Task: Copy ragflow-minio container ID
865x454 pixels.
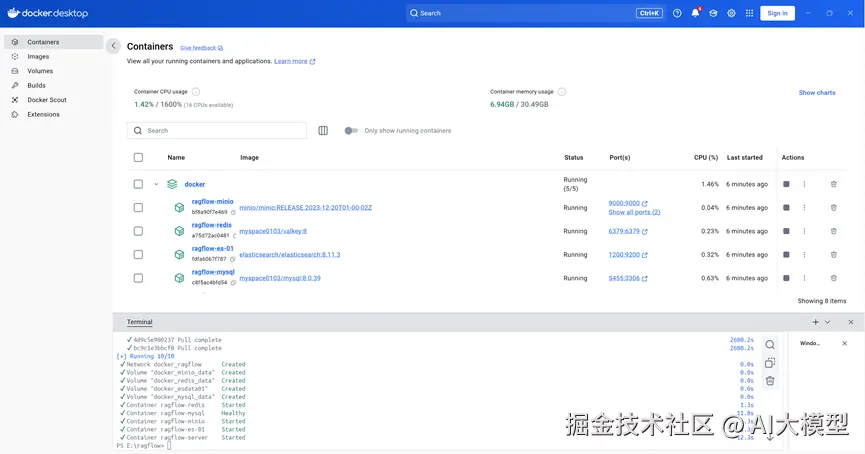Action: 233,212
